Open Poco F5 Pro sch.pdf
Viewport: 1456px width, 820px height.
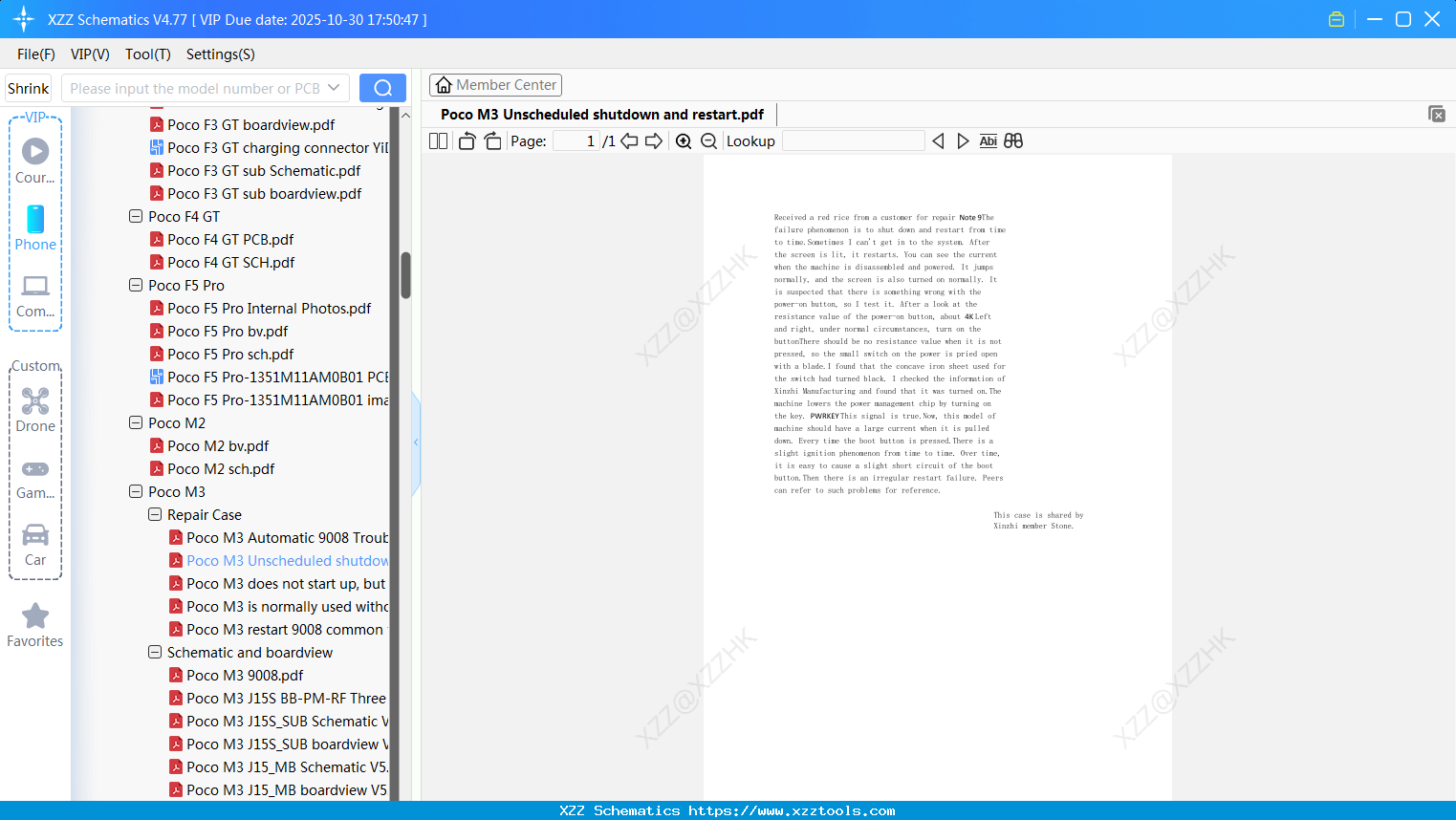tap(222, 355)
